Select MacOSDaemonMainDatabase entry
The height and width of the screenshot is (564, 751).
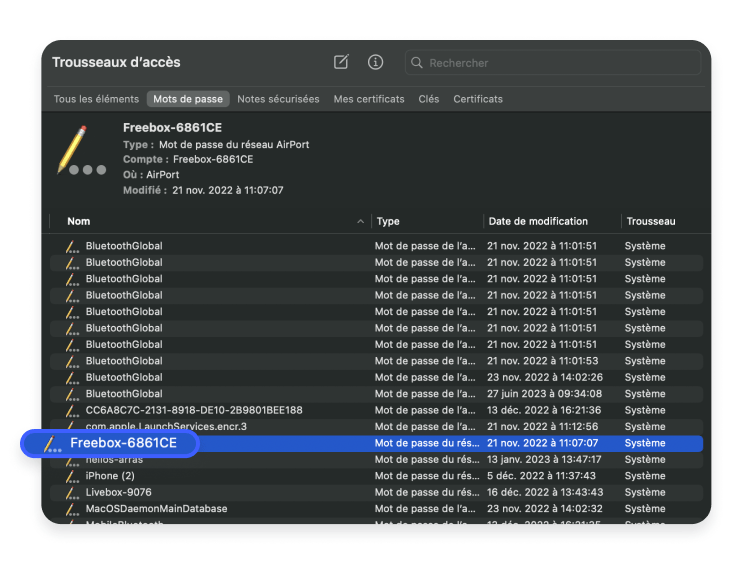point(376,508)
